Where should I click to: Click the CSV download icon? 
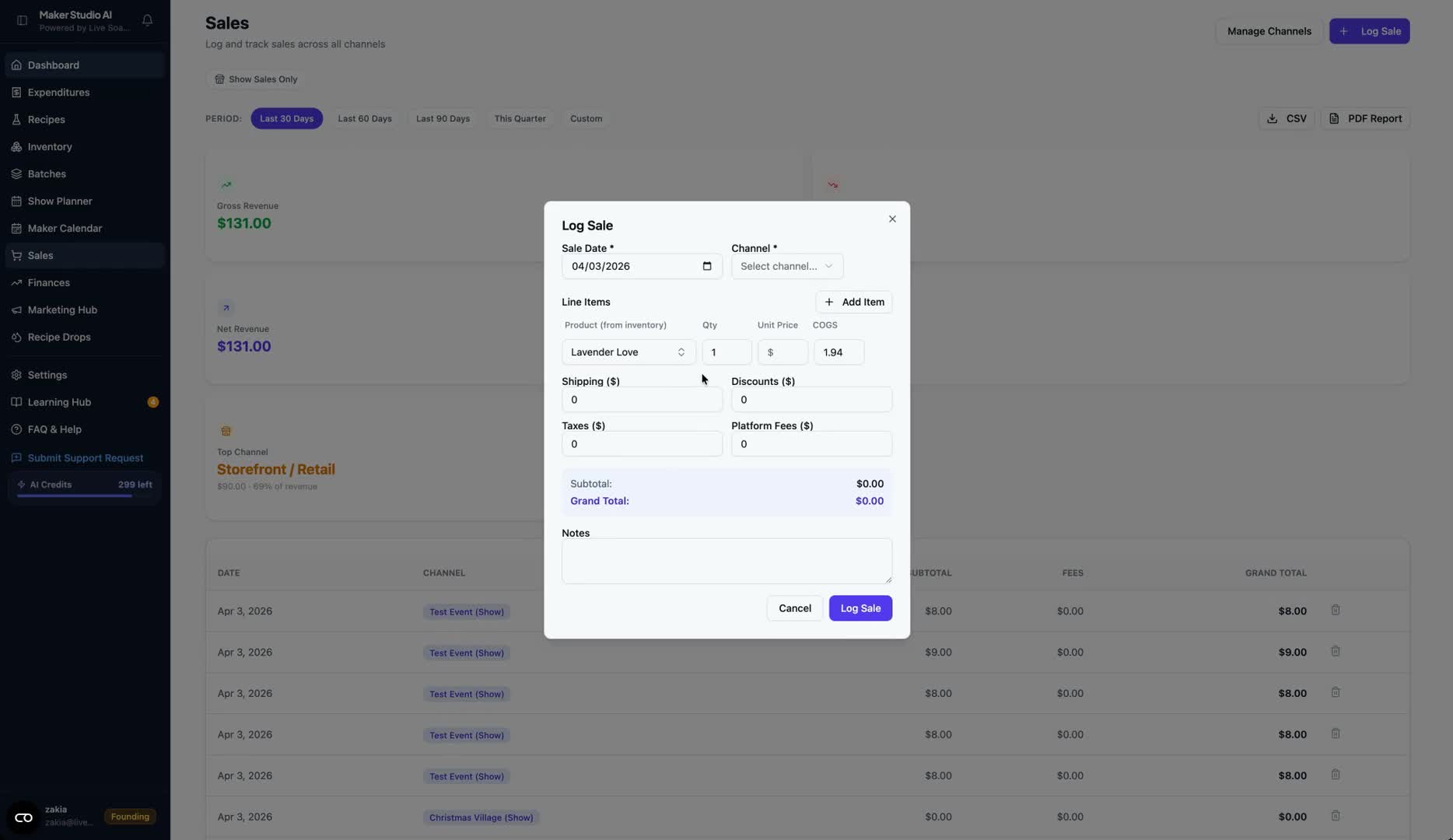1273,118
